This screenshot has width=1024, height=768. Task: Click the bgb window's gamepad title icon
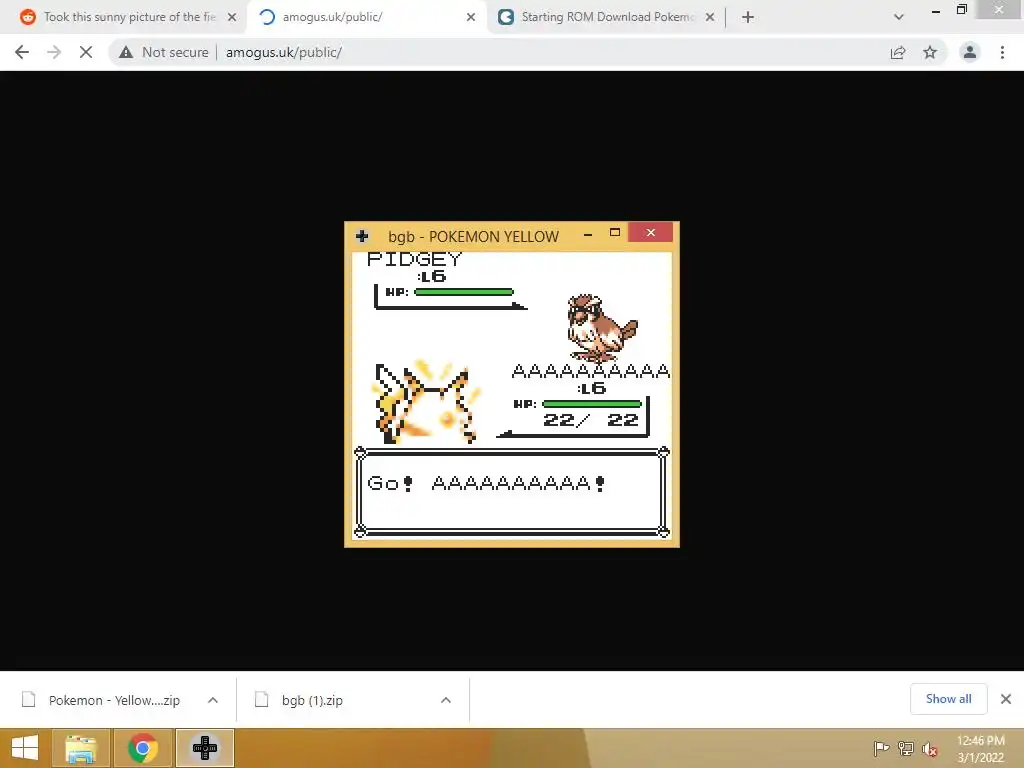point(362,236)
